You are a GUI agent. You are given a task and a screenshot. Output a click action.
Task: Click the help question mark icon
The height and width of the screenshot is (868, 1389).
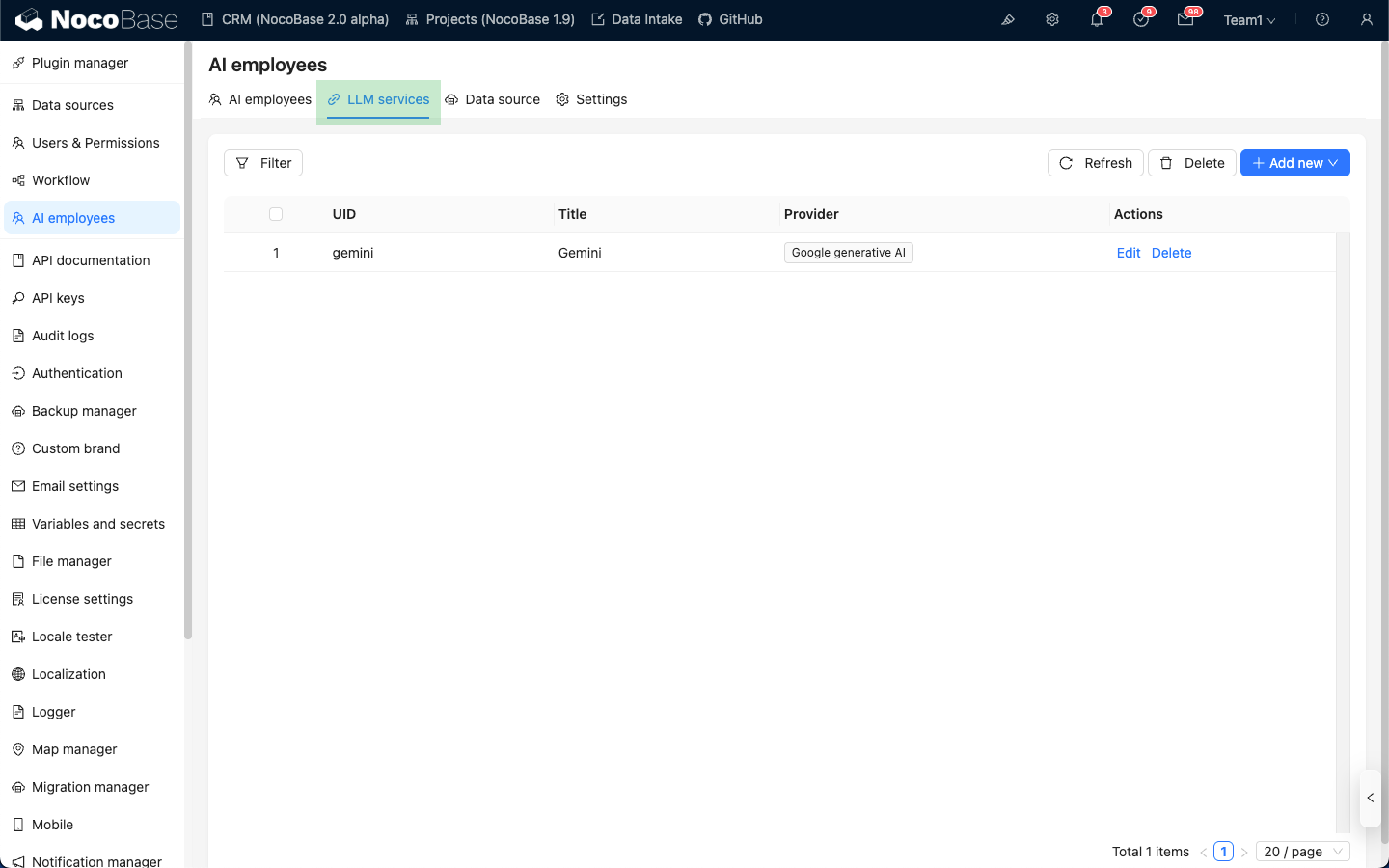[1322, 20]
